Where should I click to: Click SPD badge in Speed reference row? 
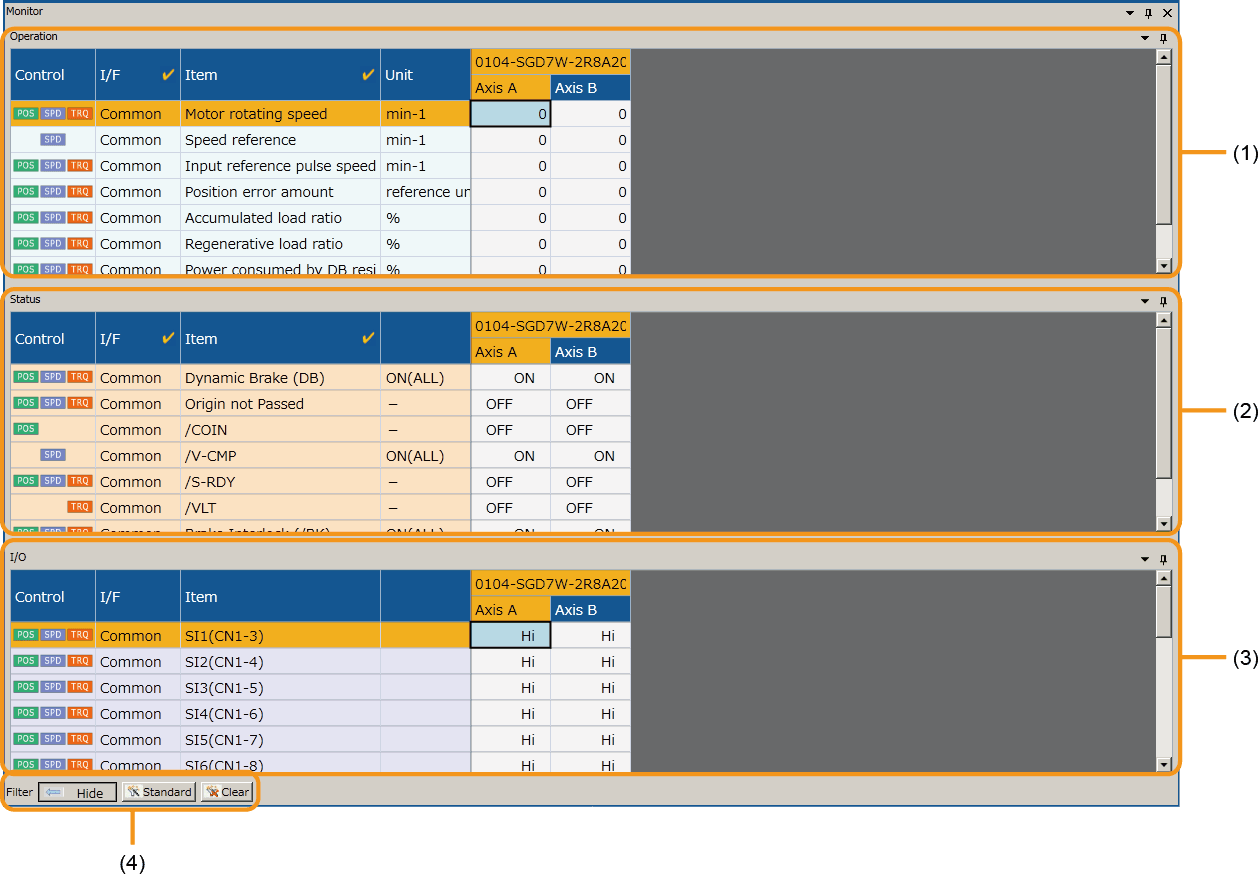click(53, 140)
